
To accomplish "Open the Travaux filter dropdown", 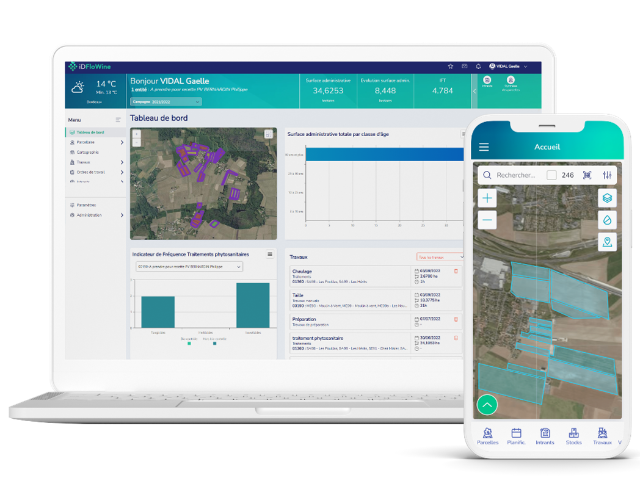I will (436, 257).
